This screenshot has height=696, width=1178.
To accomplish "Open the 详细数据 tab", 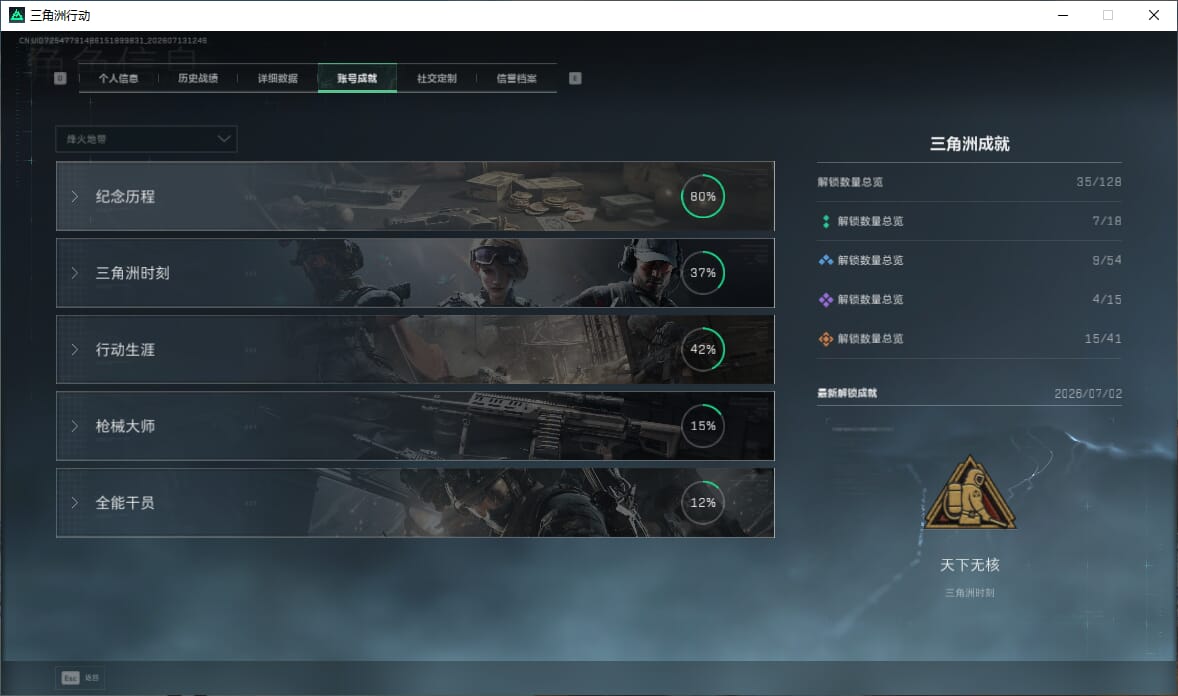I will coord(278,78).
